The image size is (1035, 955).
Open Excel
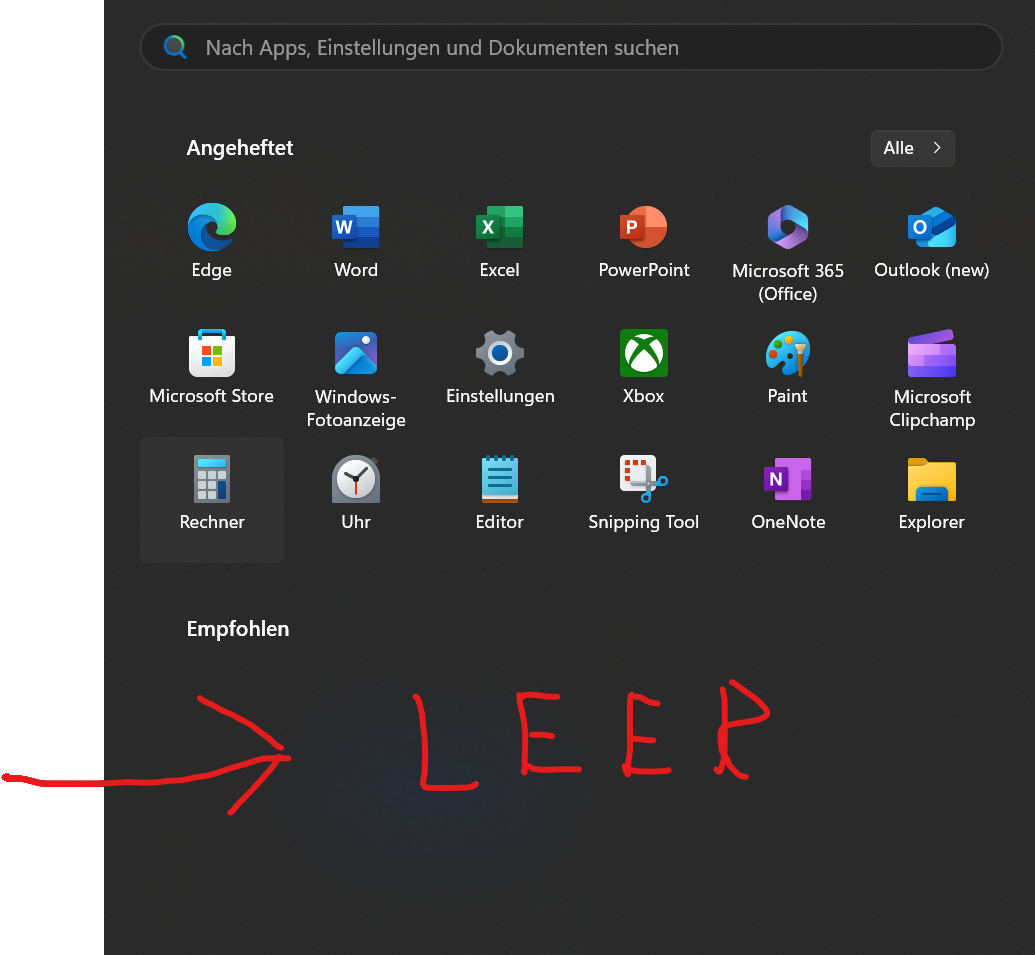point(500,241)
